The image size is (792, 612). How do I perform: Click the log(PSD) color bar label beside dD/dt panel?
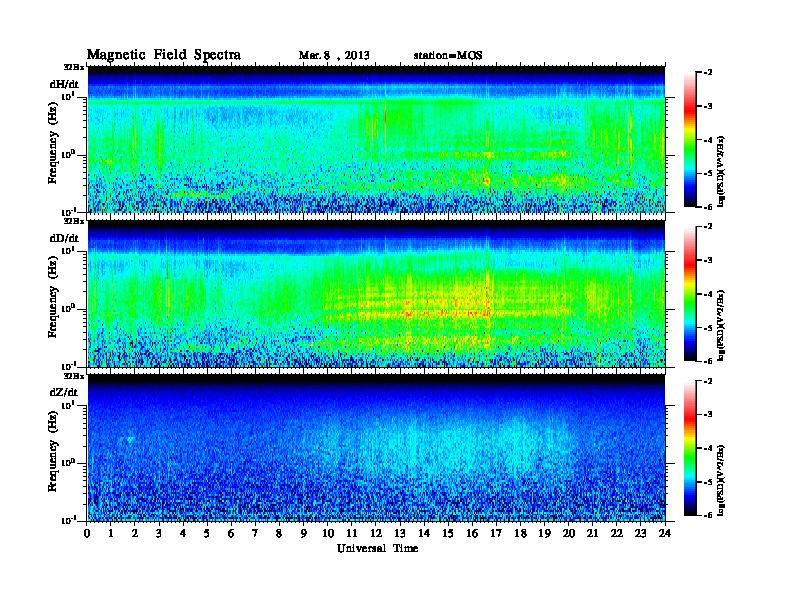coord(721,325)
